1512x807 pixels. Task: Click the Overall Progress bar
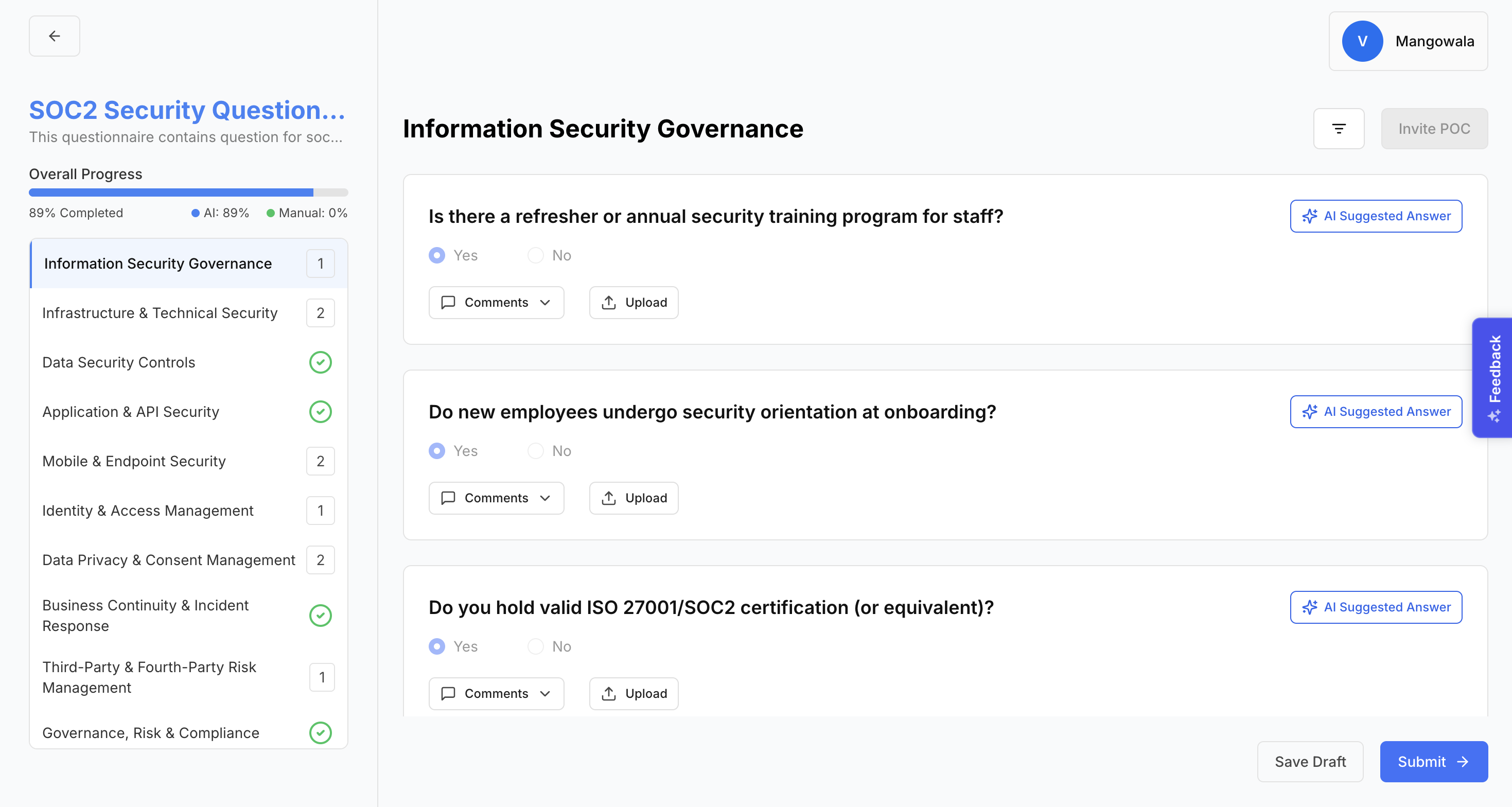188,192
